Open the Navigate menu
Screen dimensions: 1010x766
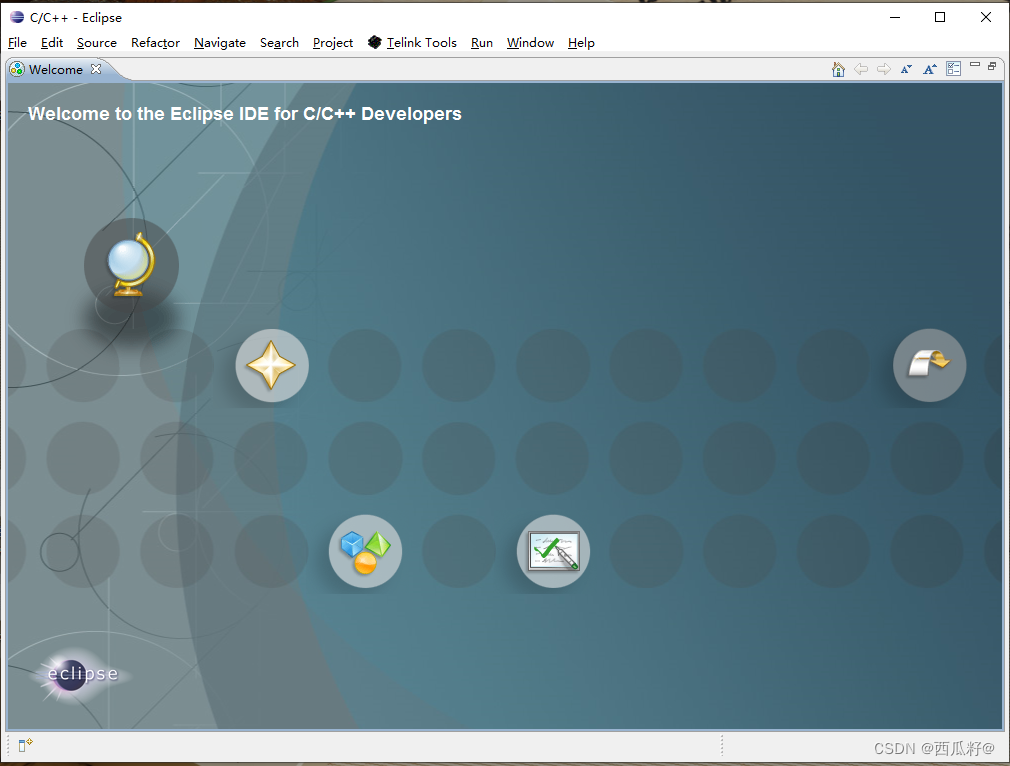pyautogui.click(x=220, y=43)
